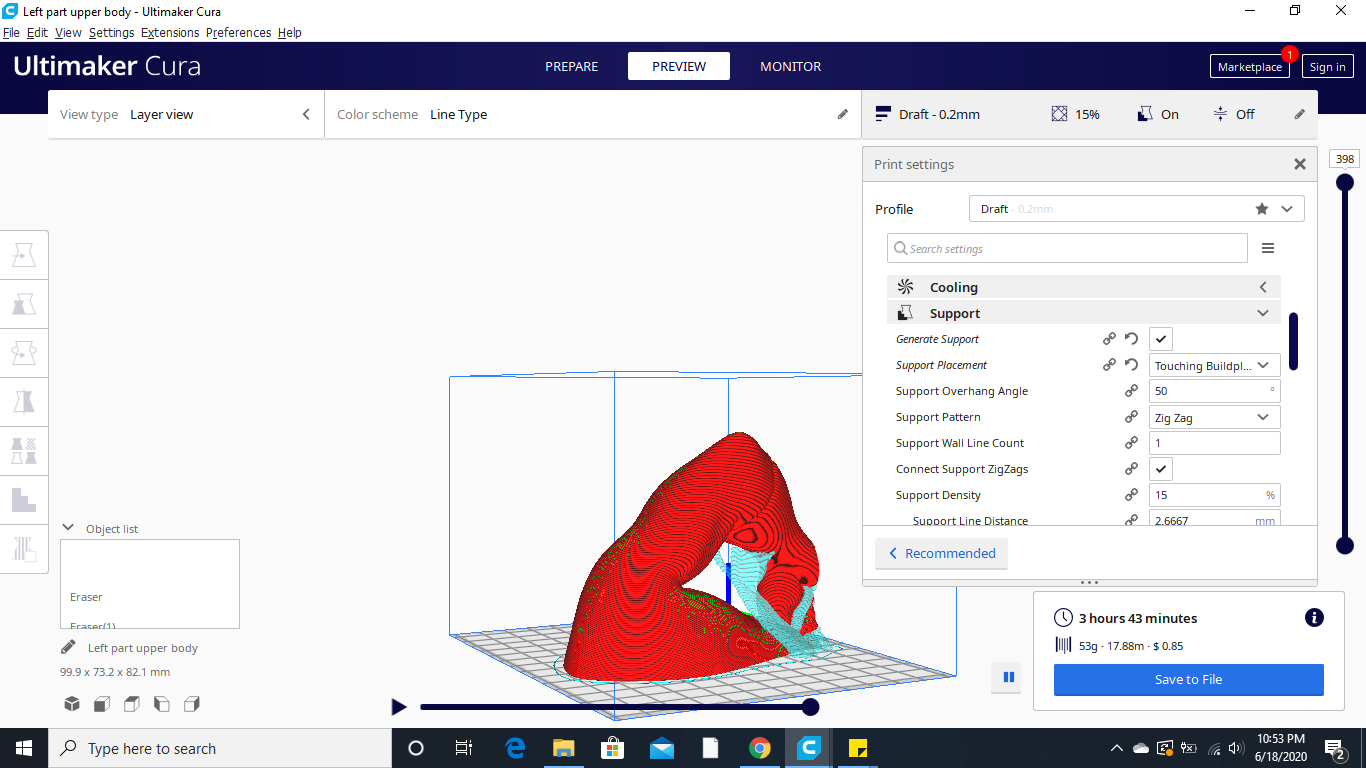Open the View type Layer view selector
1366x768 pixels.
coord(186,114)
